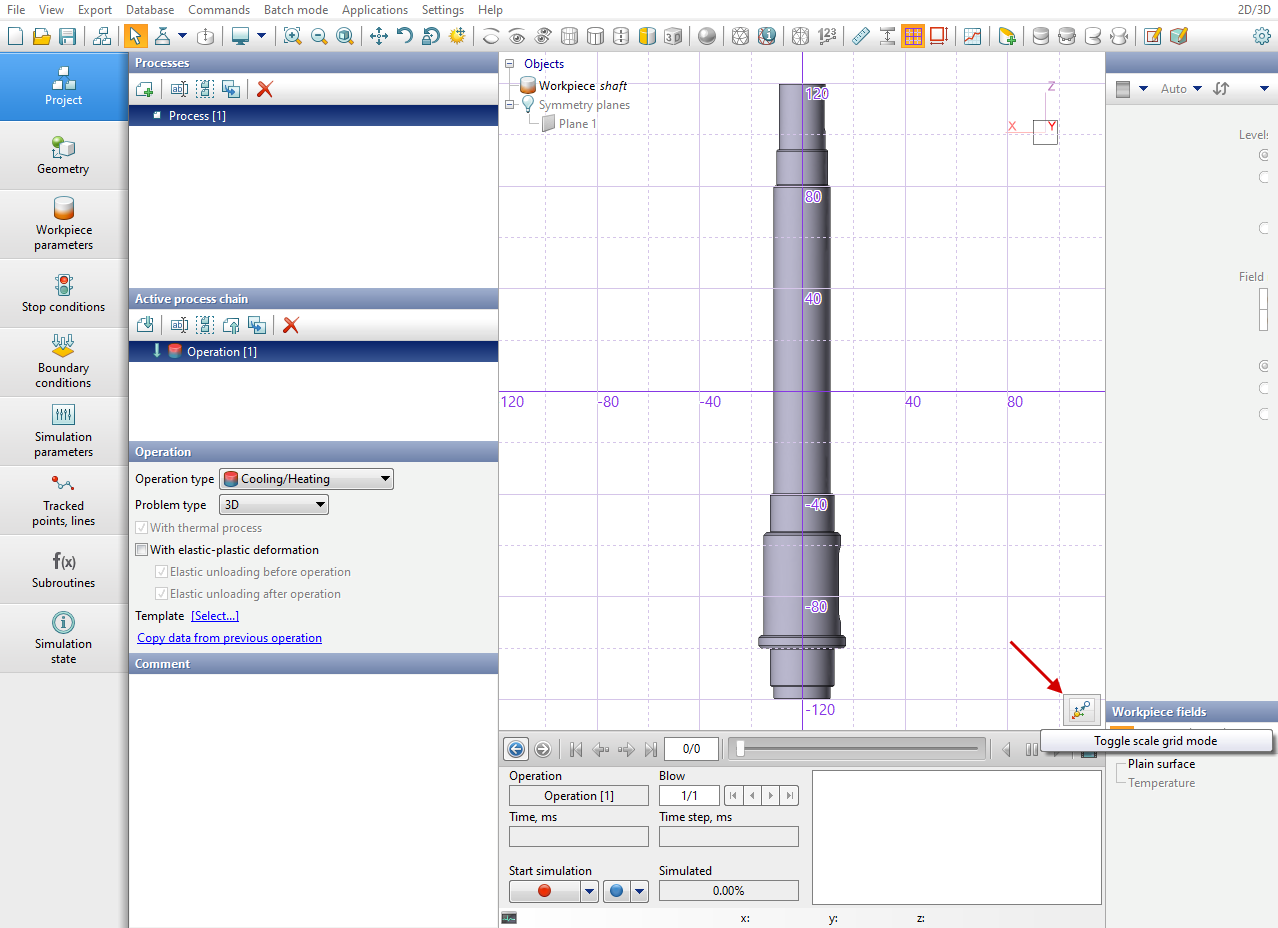Select the zoom out magnifier icon

318,36
